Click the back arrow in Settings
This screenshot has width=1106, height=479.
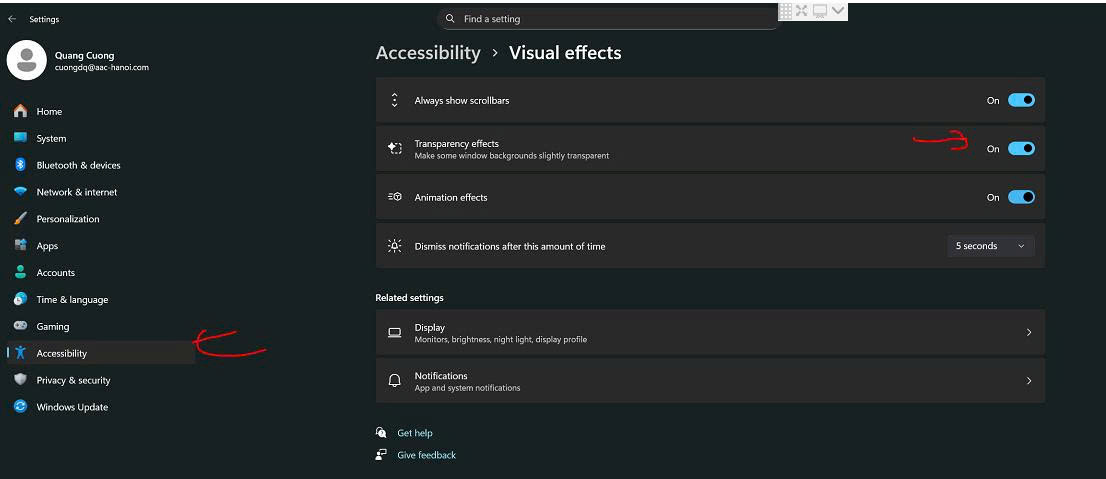pyautogui.click(x=12, y=19)
